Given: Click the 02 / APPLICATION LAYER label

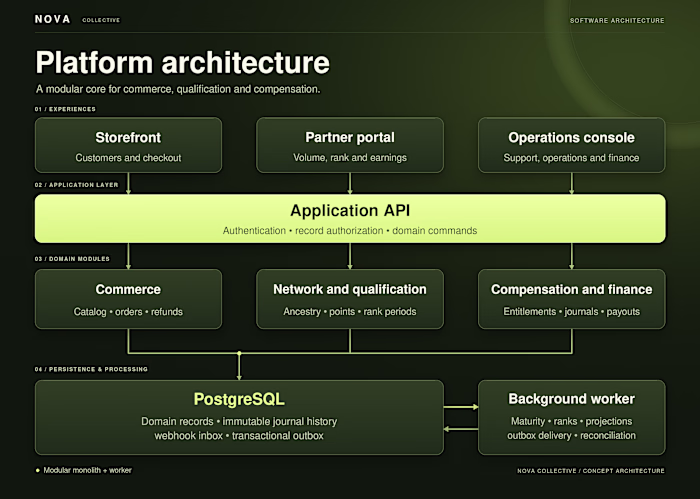Looking at the screenshot, I should (76, 185).
